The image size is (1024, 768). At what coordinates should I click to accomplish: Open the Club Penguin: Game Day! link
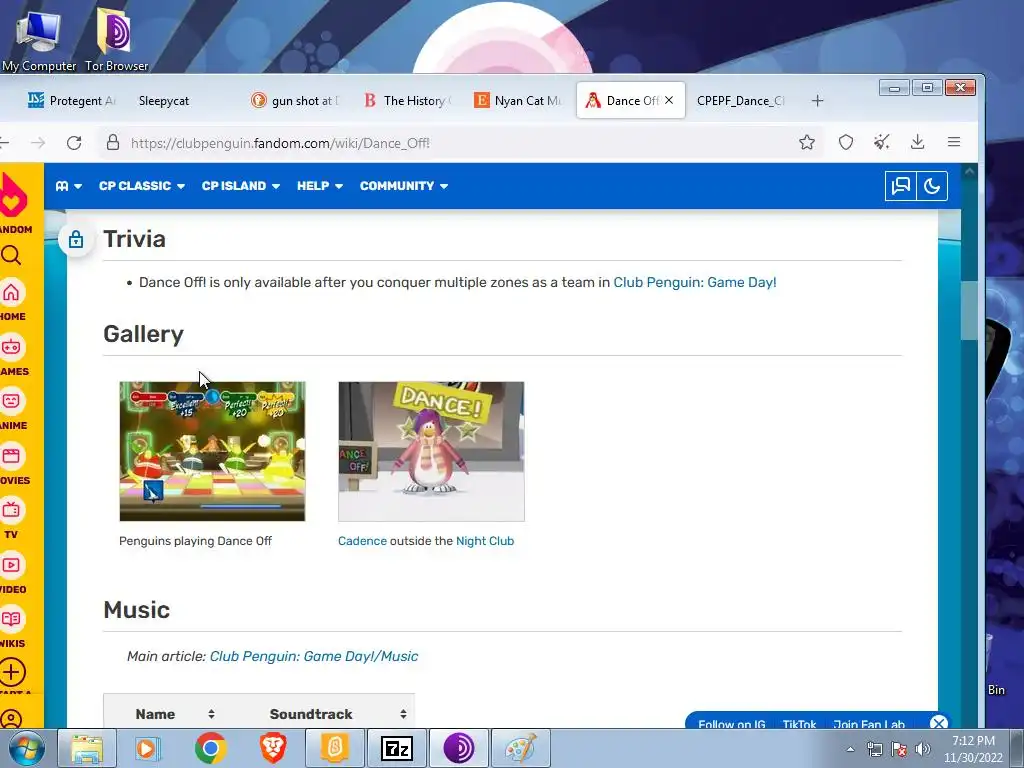click(x=695, y=282)
